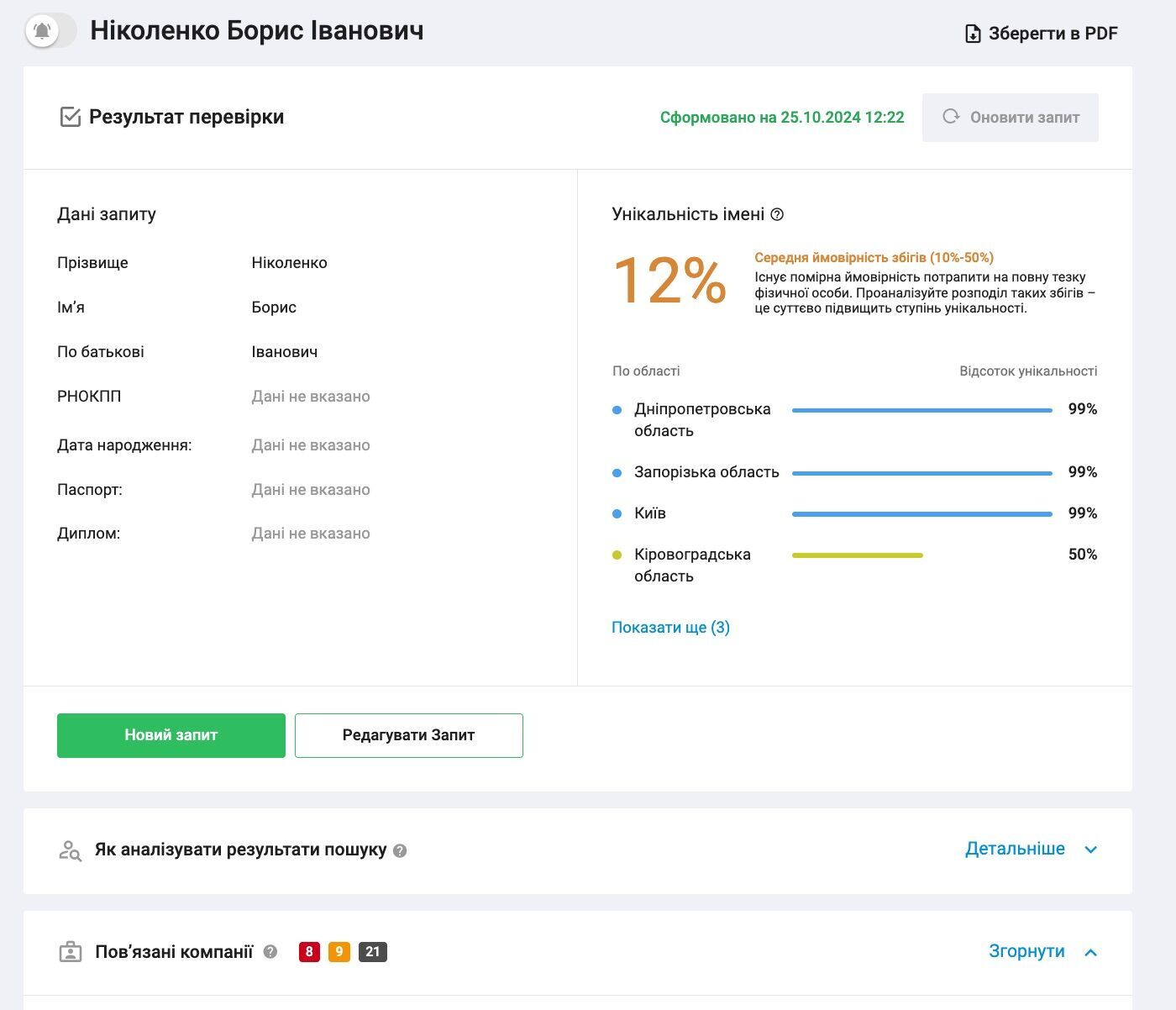Click the Київ progress bar

[x=922, y=514]
